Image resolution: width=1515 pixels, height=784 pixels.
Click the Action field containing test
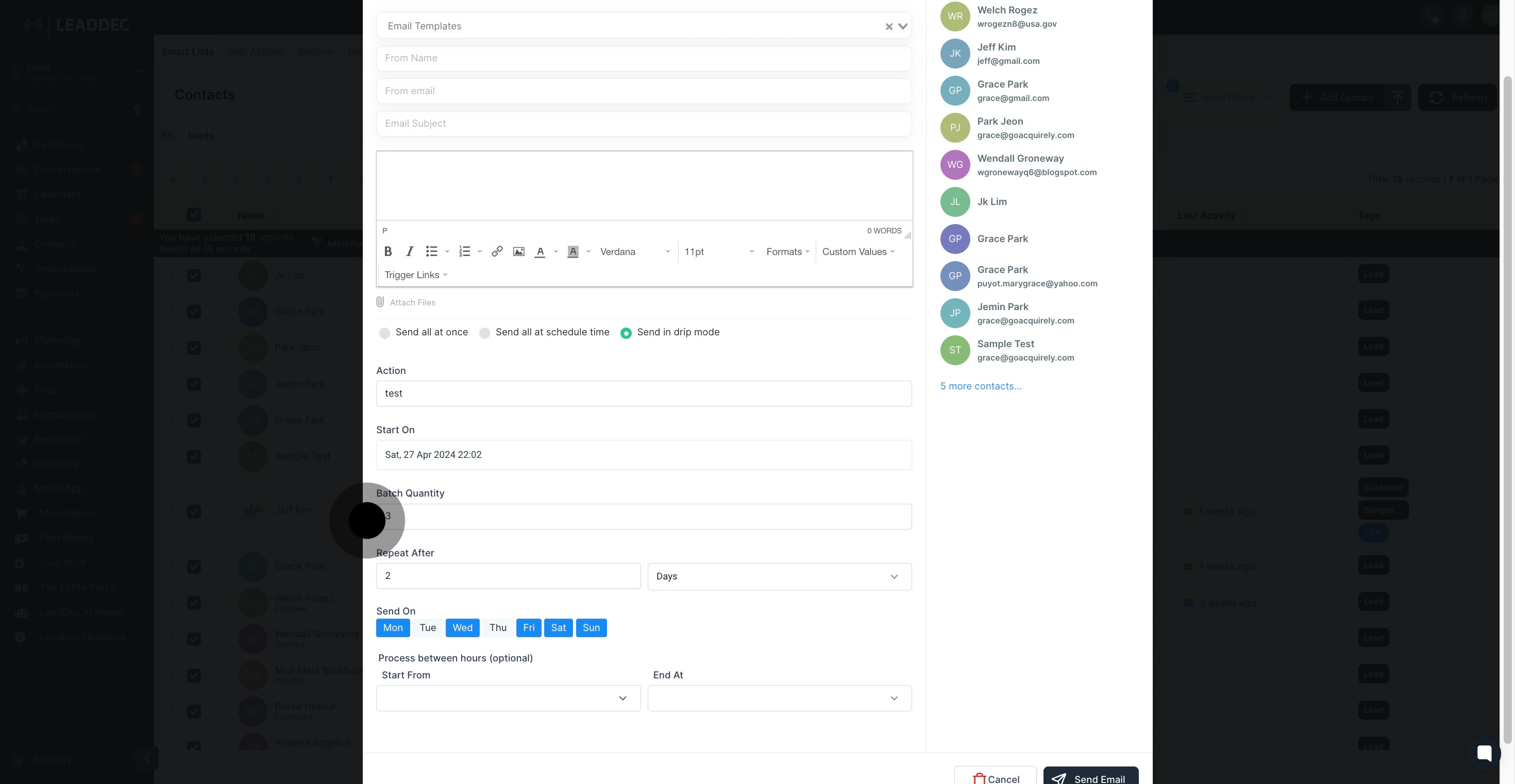(x=644, y=393)
